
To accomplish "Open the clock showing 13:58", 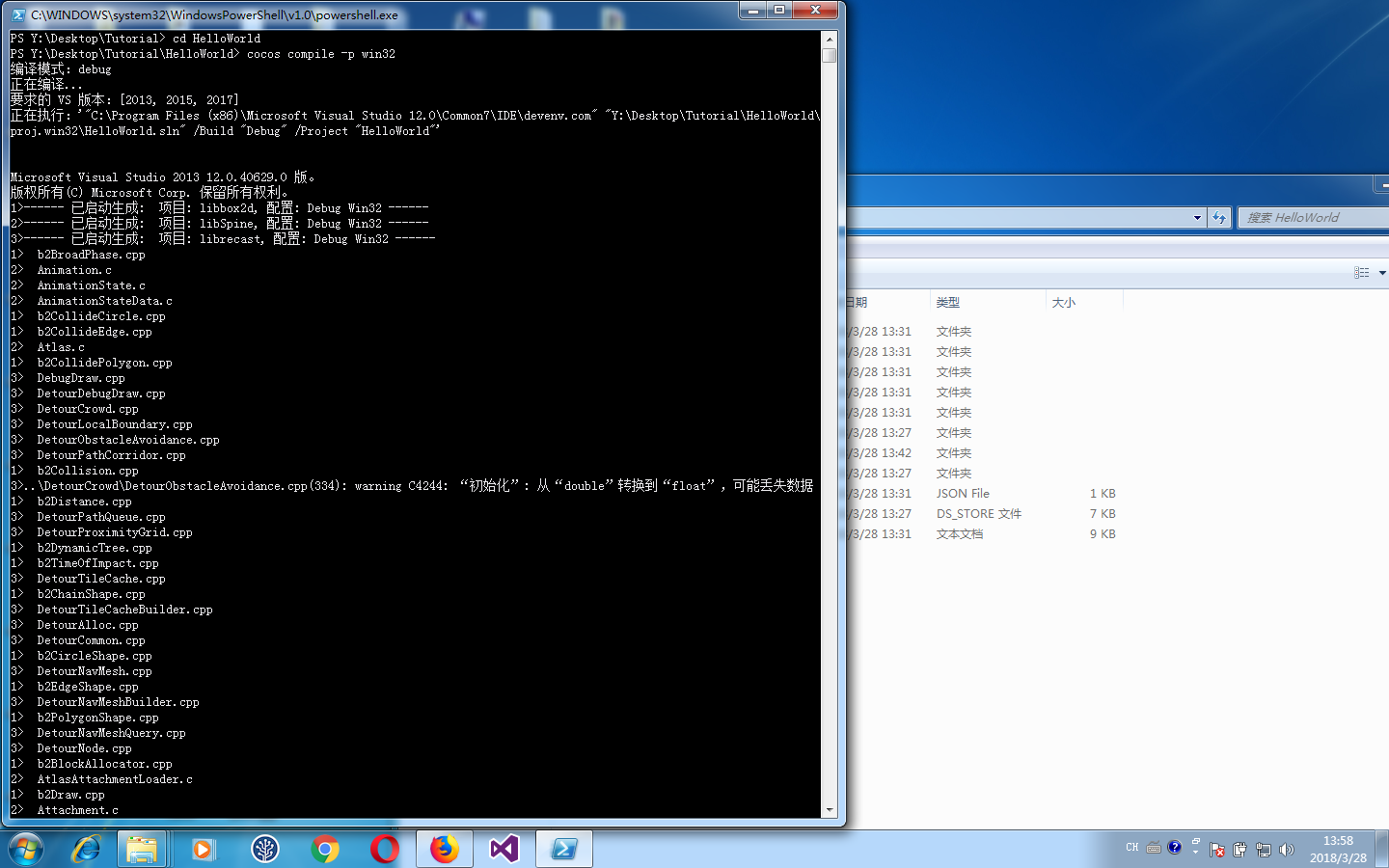I will (x=1338, y=849).
